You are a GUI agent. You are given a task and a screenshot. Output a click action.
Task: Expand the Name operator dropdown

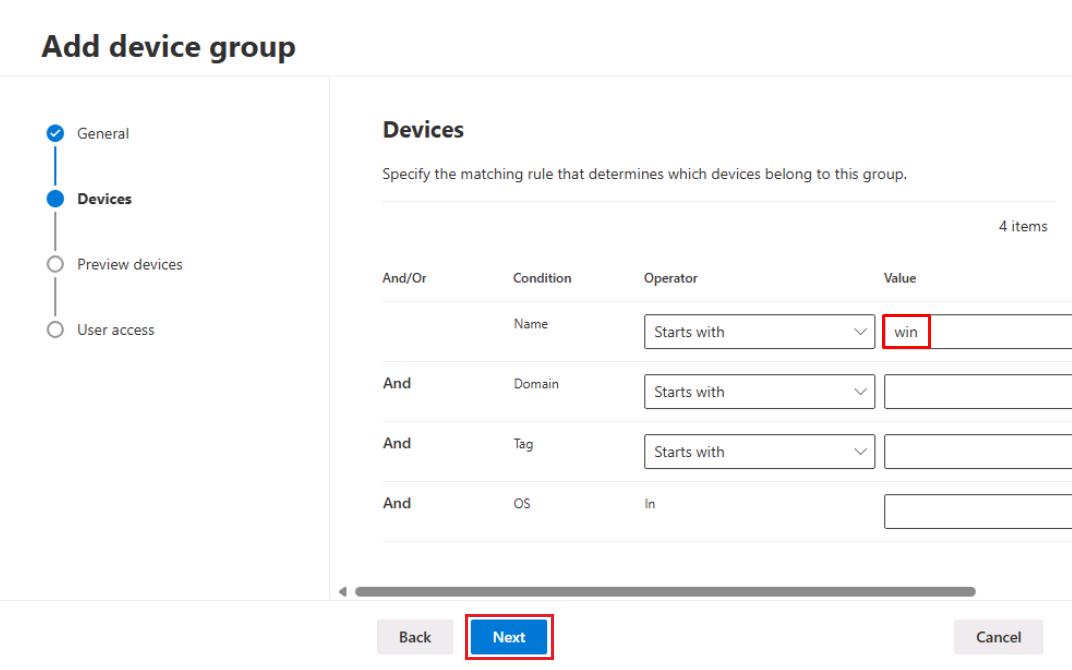pyautogui.click(x=759, y=332)
